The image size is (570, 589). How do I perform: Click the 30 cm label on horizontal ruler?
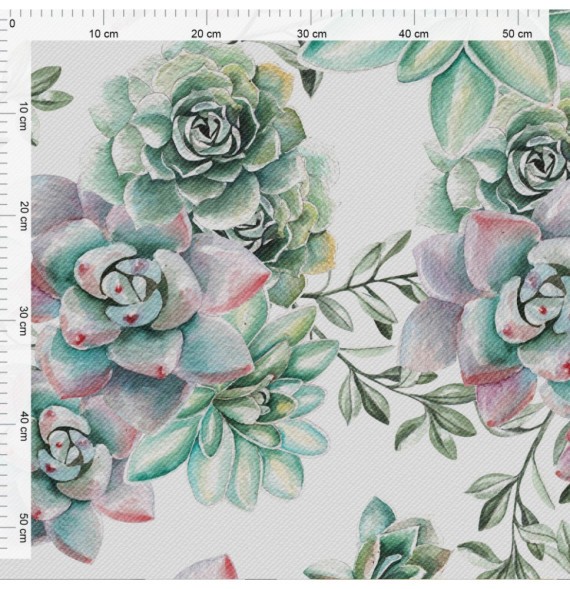coord(311,34)
